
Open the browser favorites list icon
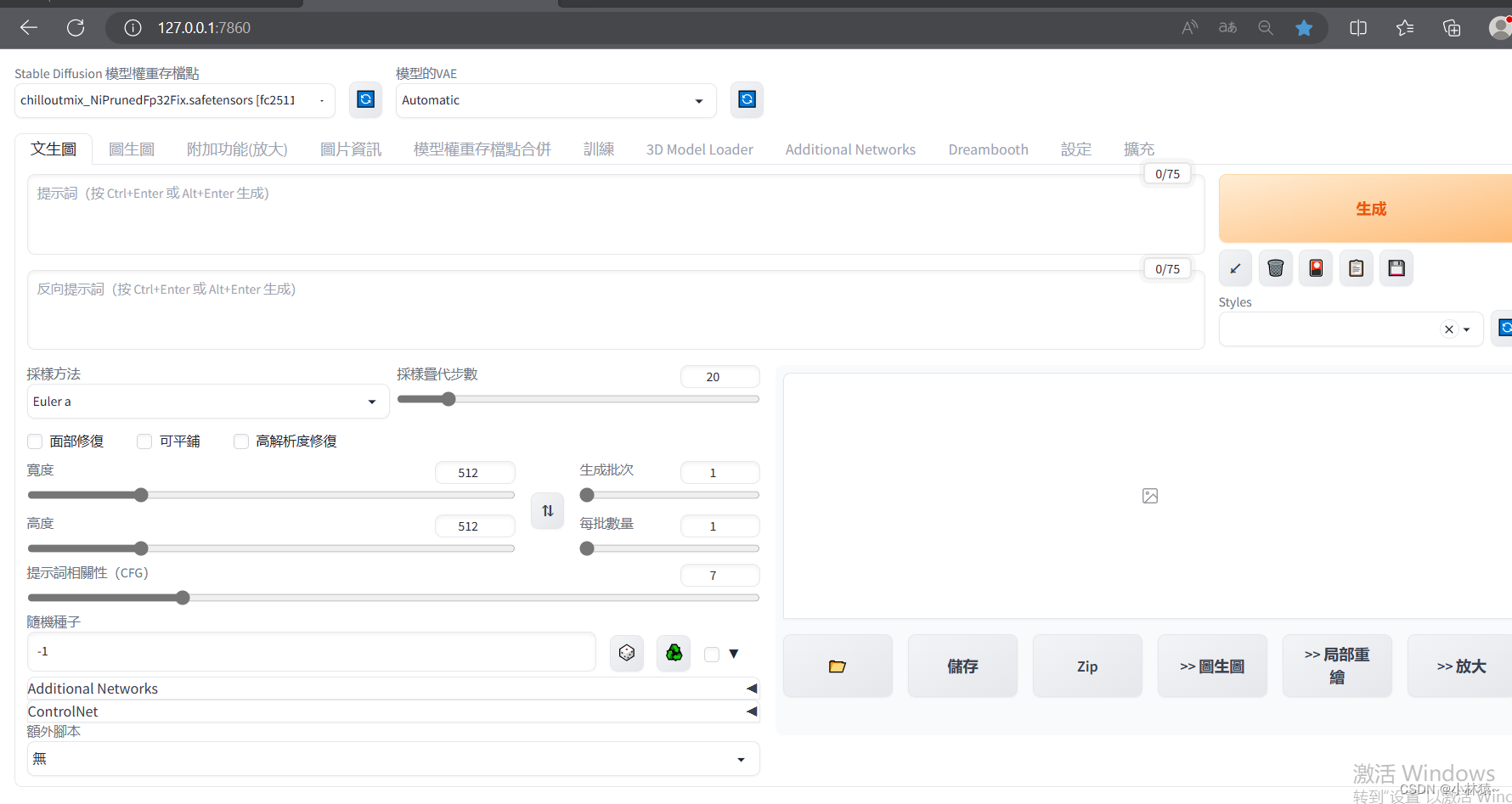[x=1405, y=27]
